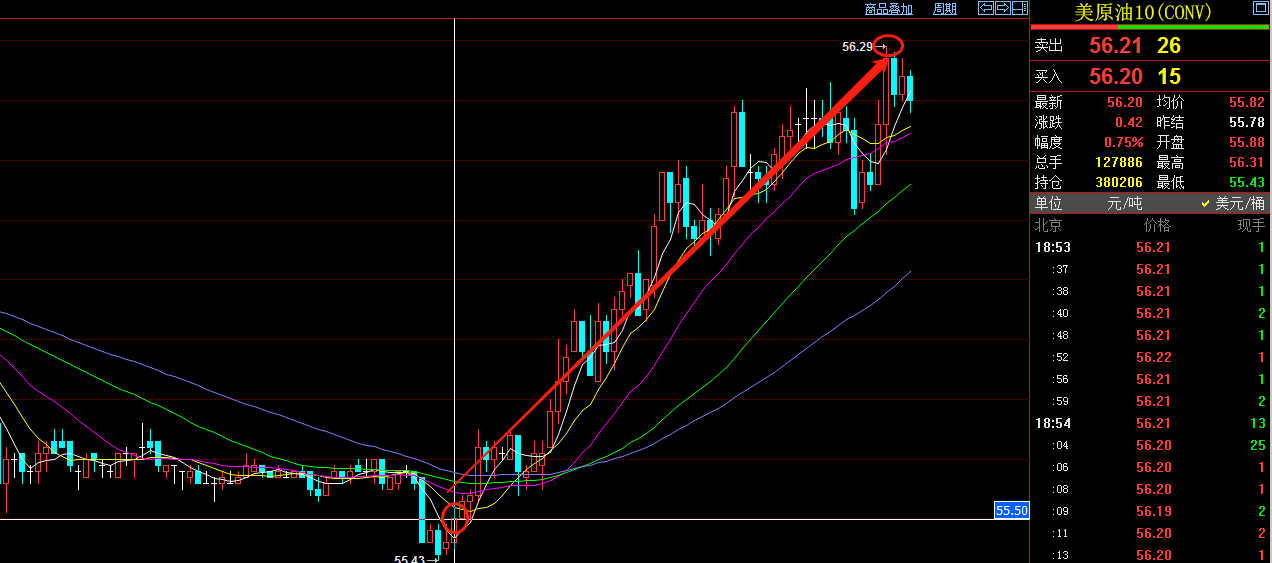The height and width of the screenshot is (563, 1272).
Task: Toggle the 美元/桶 unit option
Action: pyautogui.click(x=1232, y=203)
